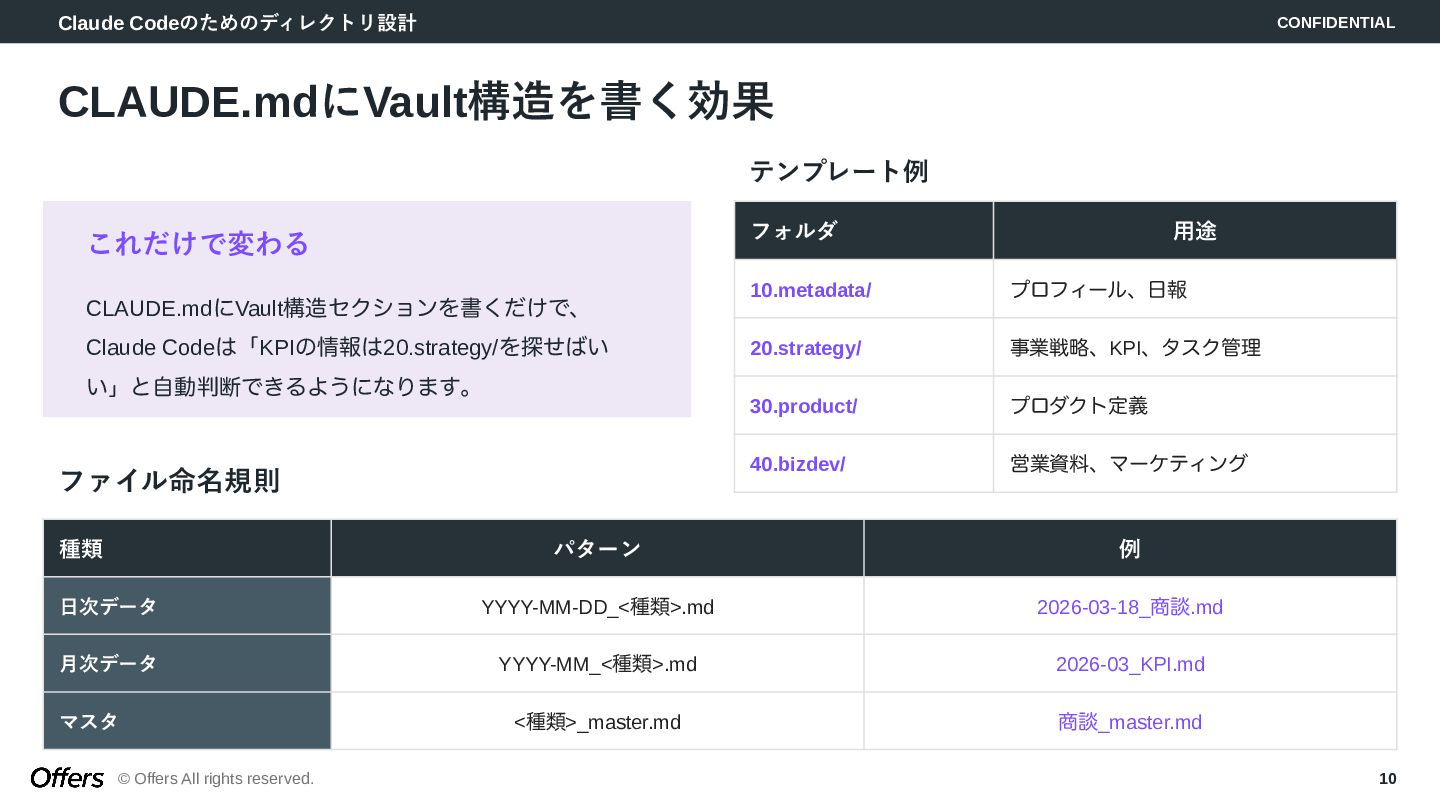
Task: Click the '種類' column header
Action: [187, 548]
